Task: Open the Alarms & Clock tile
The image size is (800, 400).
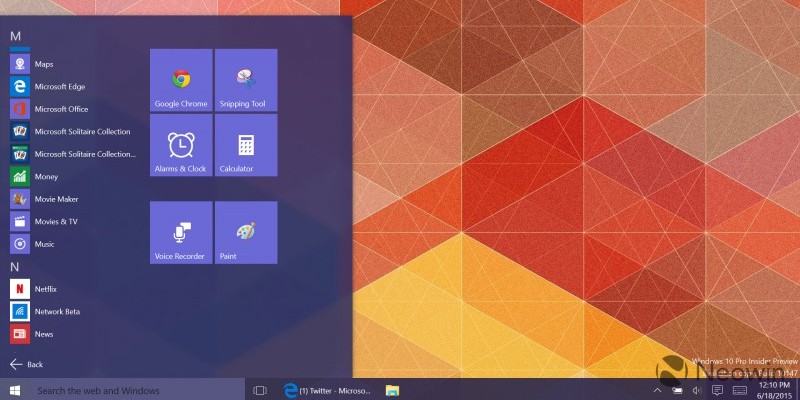Action: (181, 145)
